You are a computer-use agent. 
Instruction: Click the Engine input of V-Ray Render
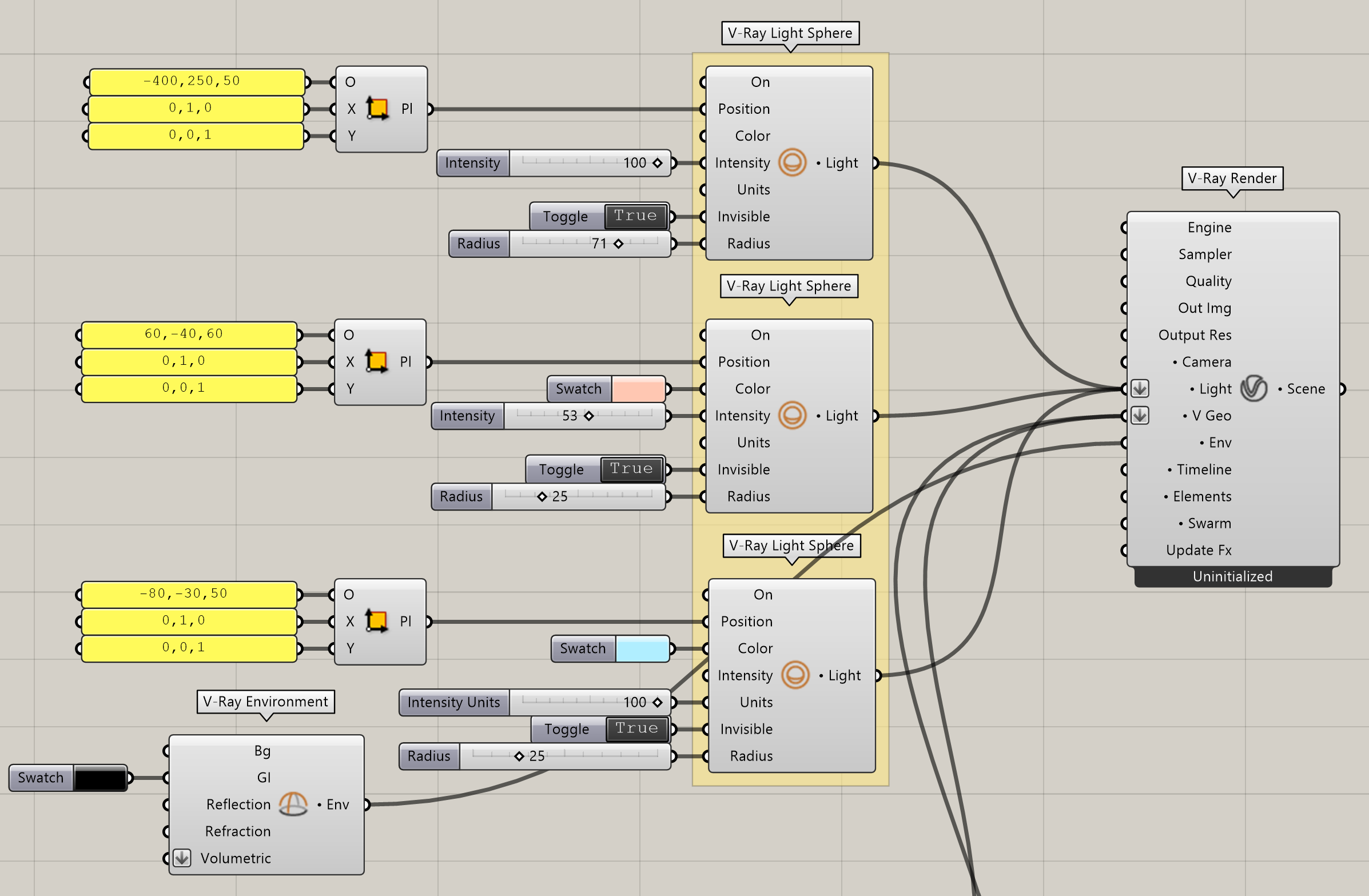(1209, 227)
